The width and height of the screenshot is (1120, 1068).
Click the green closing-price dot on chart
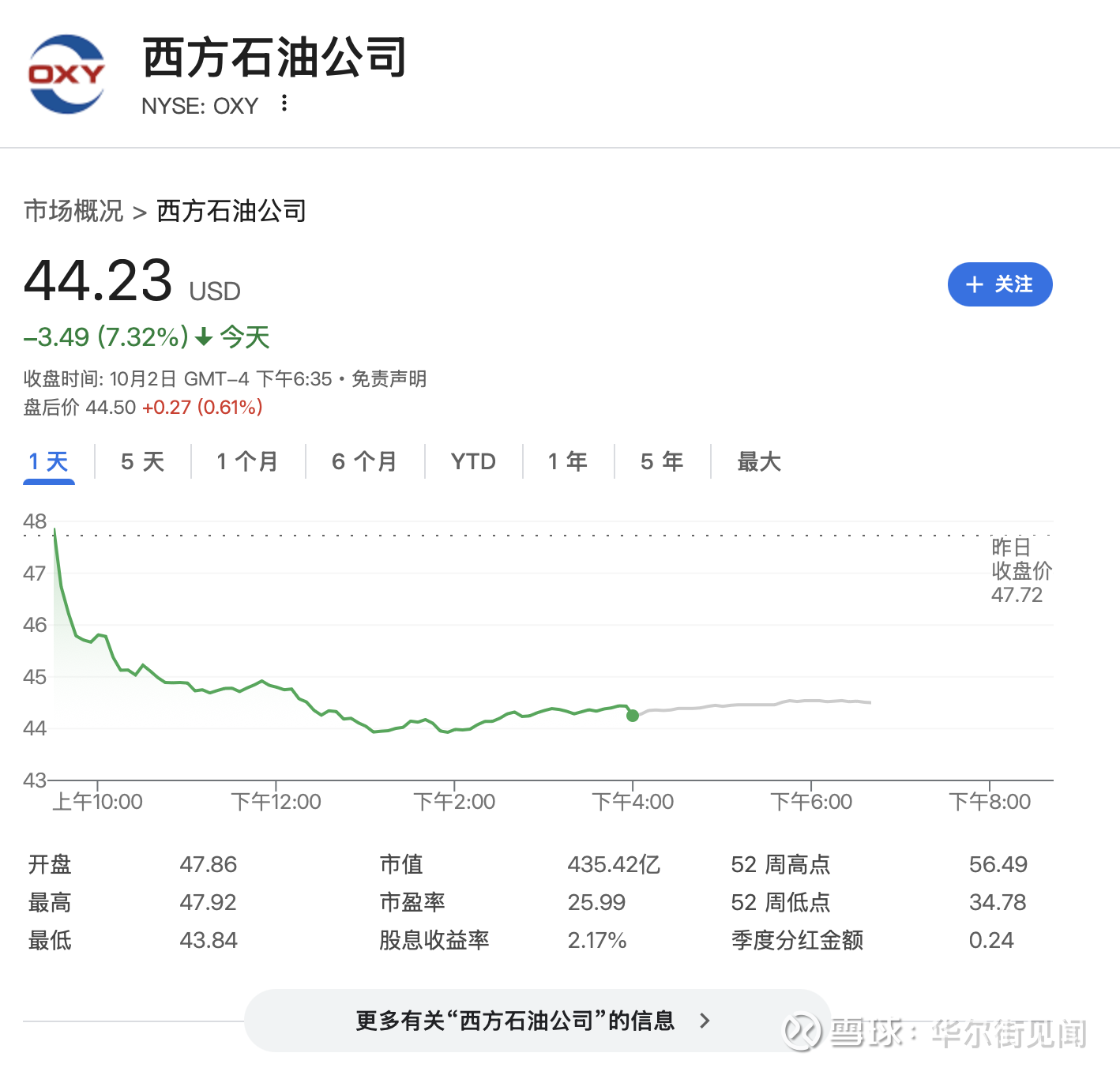pos(633,716)
